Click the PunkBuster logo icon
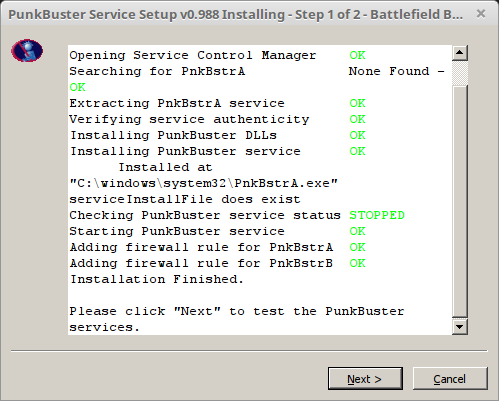499x401 pixels. pos(27,51)
